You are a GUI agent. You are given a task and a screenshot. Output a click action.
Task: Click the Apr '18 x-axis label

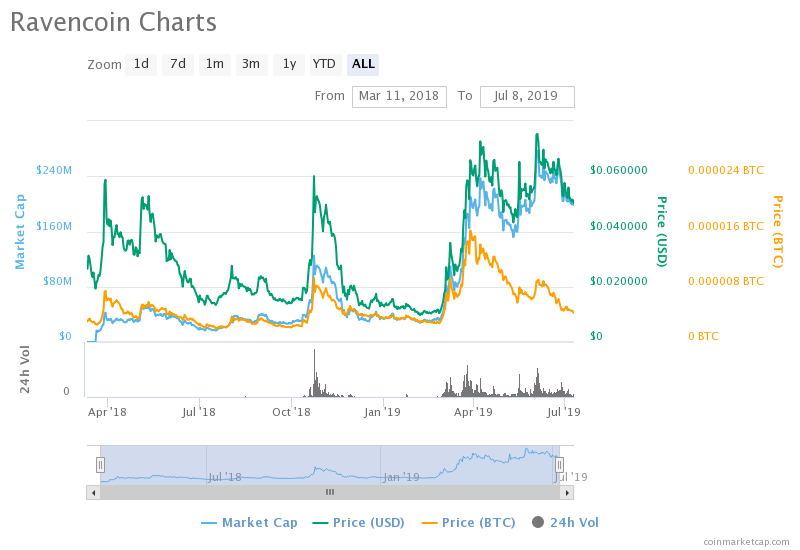[107, 412]
